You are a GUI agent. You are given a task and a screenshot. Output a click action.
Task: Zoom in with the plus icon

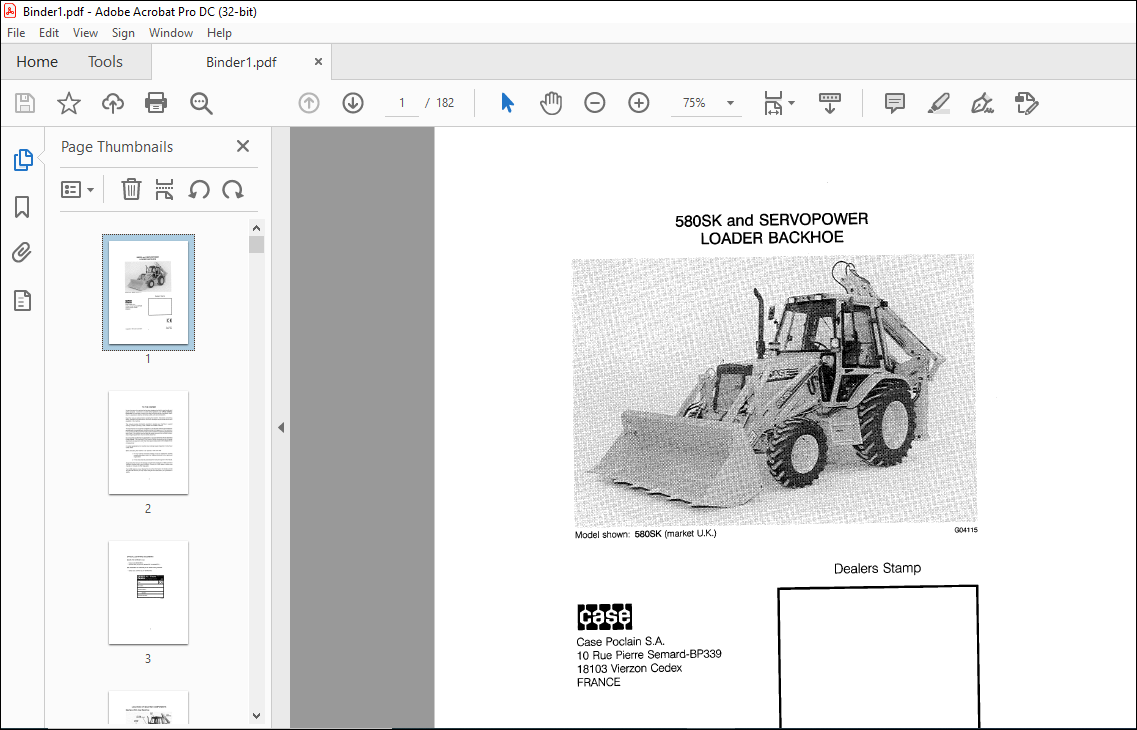639,103
